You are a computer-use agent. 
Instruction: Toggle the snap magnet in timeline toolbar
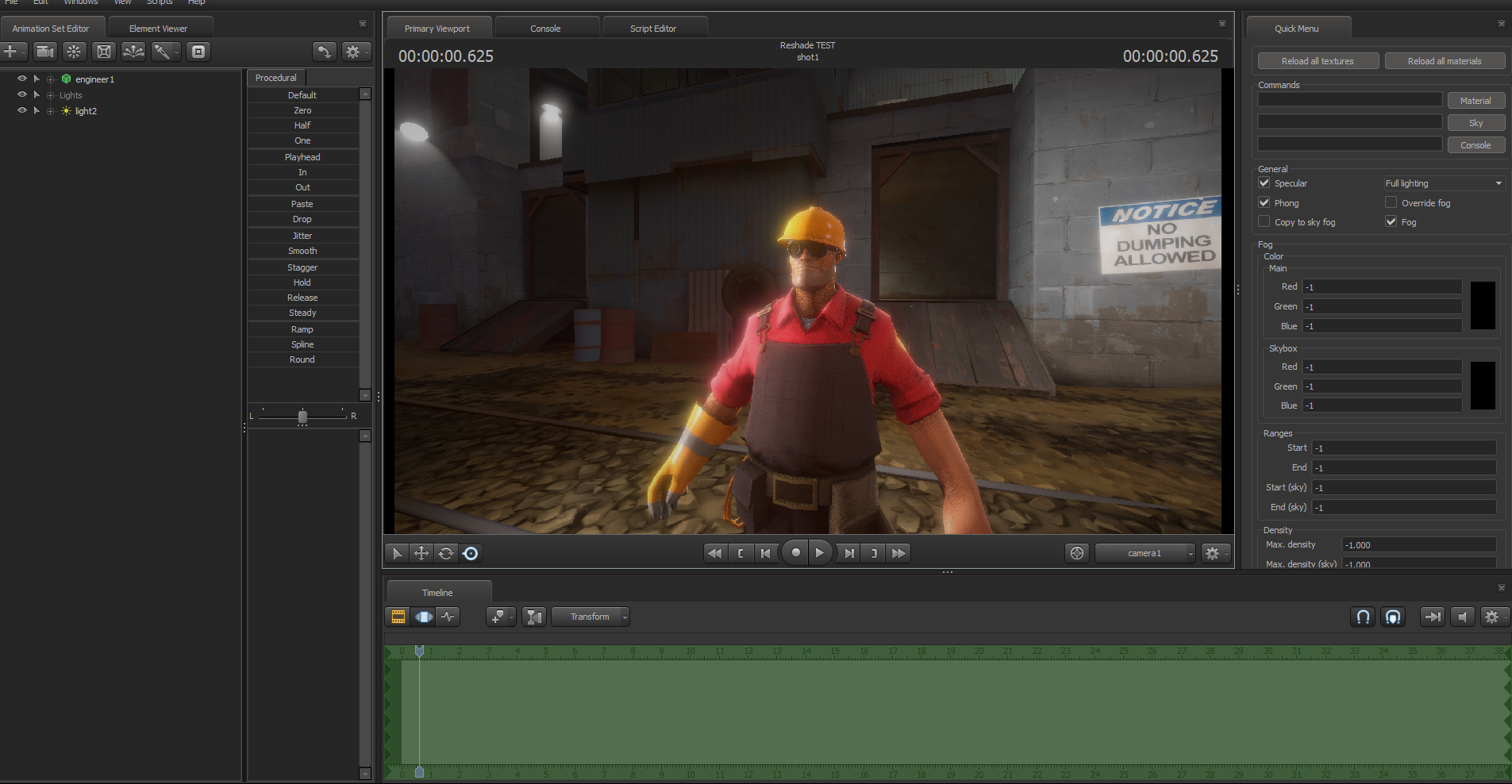click(x=1363, y=617)
